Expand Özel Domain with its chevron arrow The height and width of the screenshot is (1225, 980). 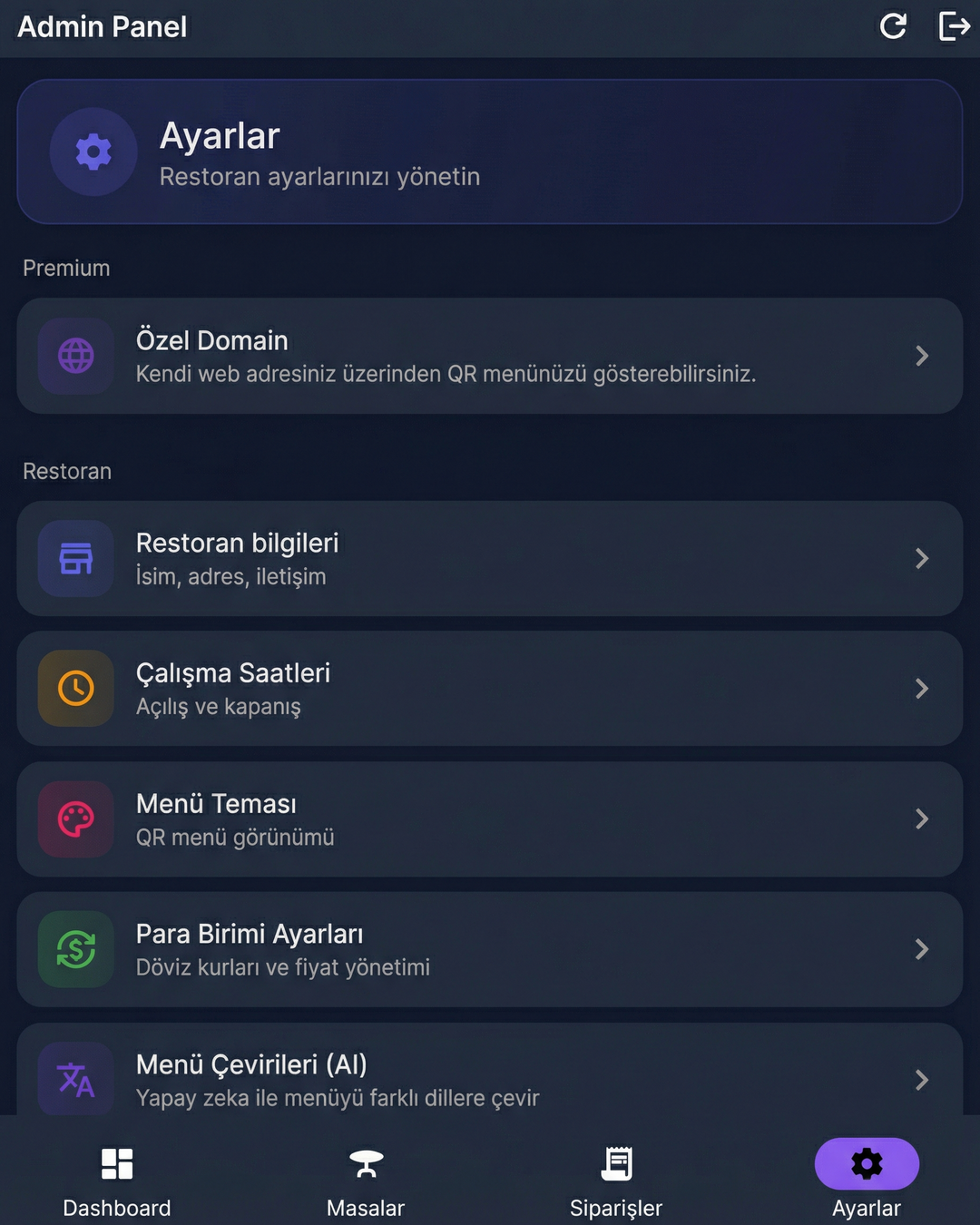[922, 356]
